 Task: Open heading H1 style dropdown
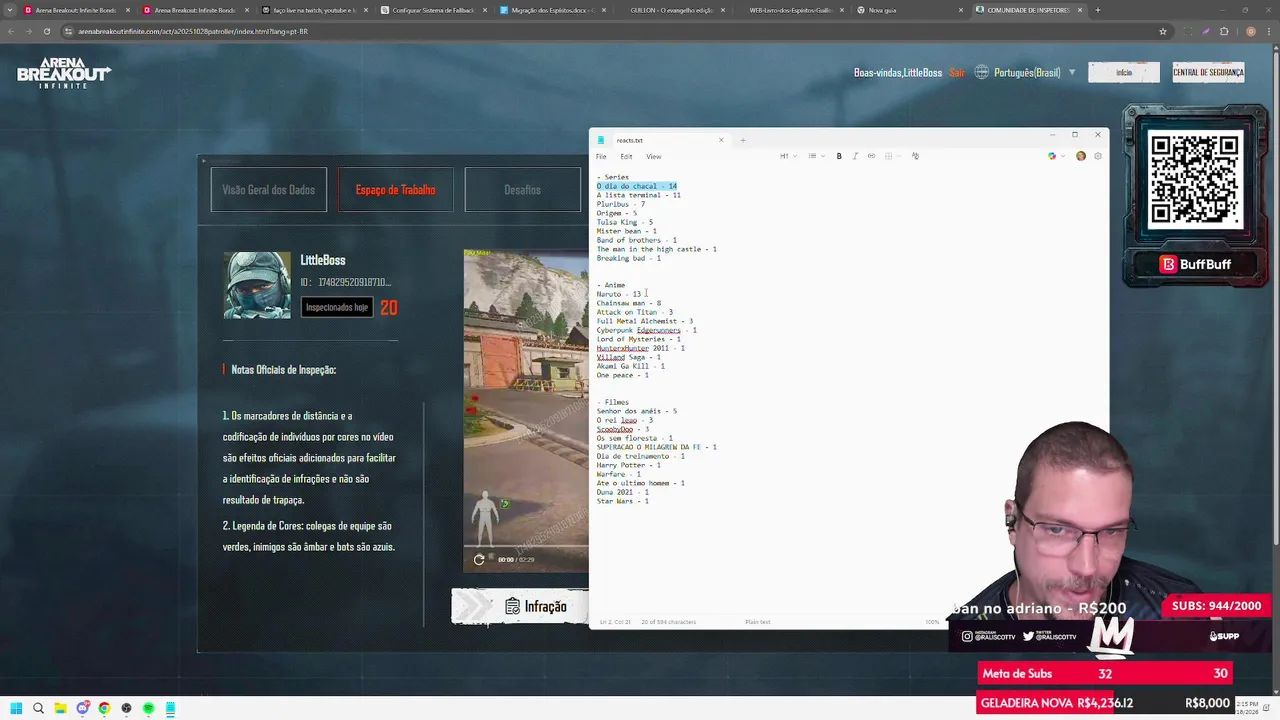click(x=787, y=156)
